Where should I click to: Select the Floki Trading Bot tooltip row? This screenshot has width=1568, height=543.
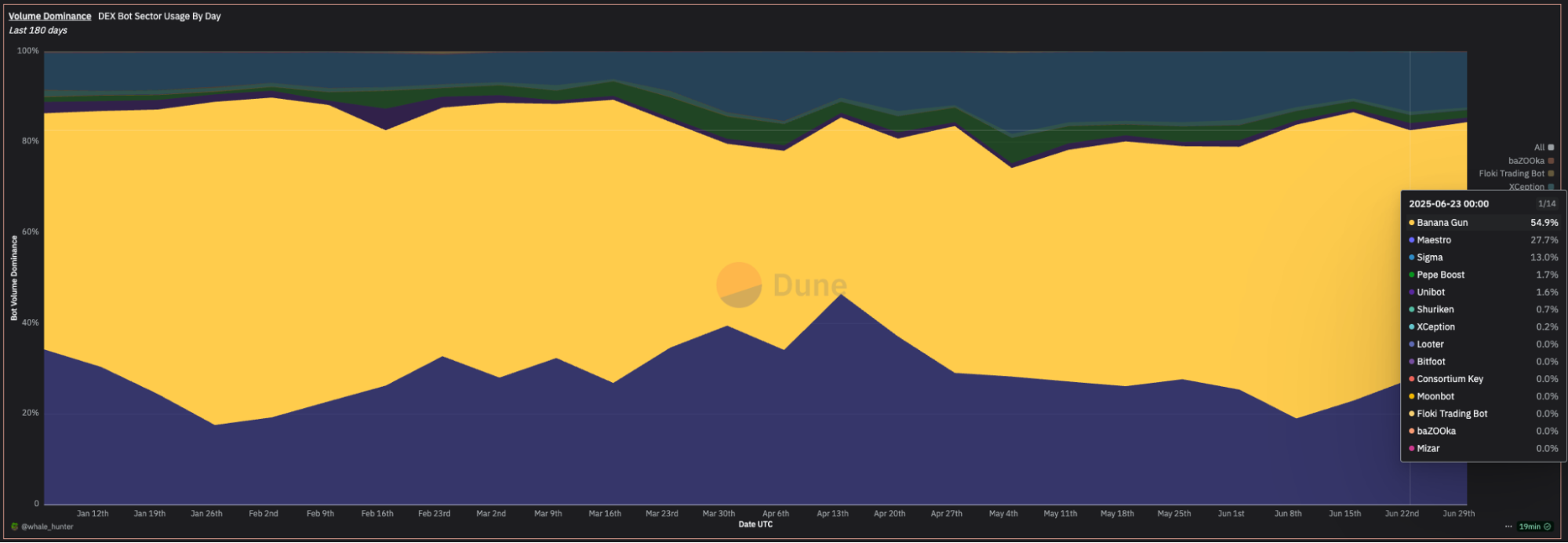tap(1483, 414)
